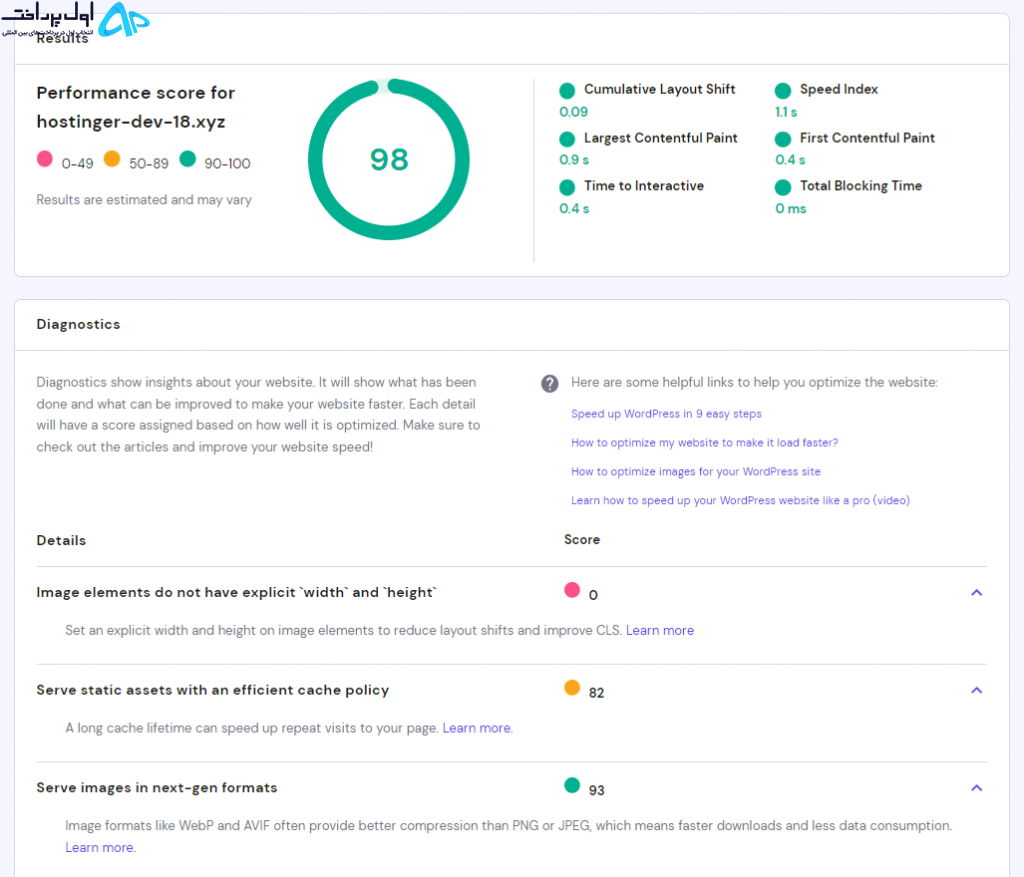
Task: Click the Time to Interactive status dot
Action: (567, 187)
